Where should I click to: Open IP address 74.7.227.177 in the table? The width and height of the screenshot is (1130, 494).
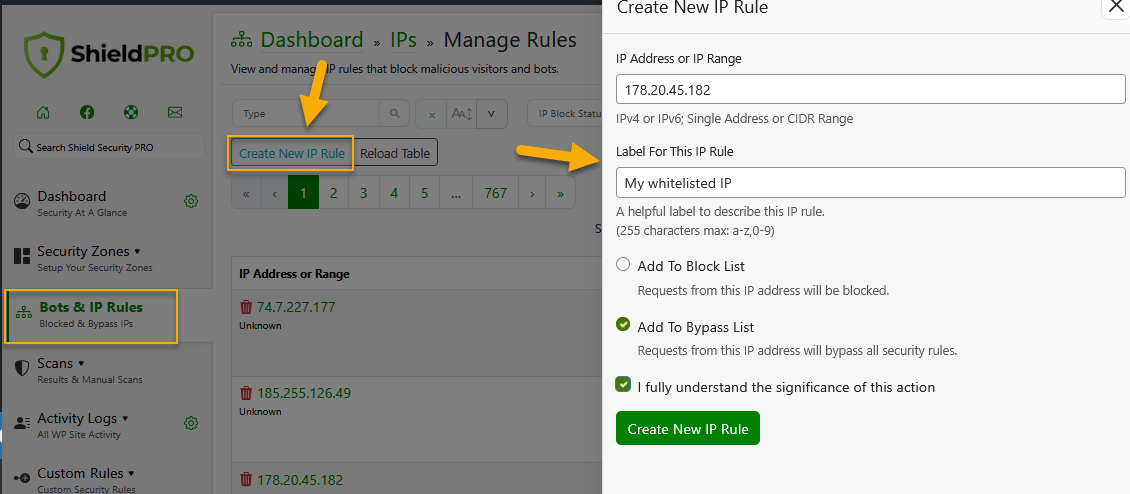tap(296, 307)
